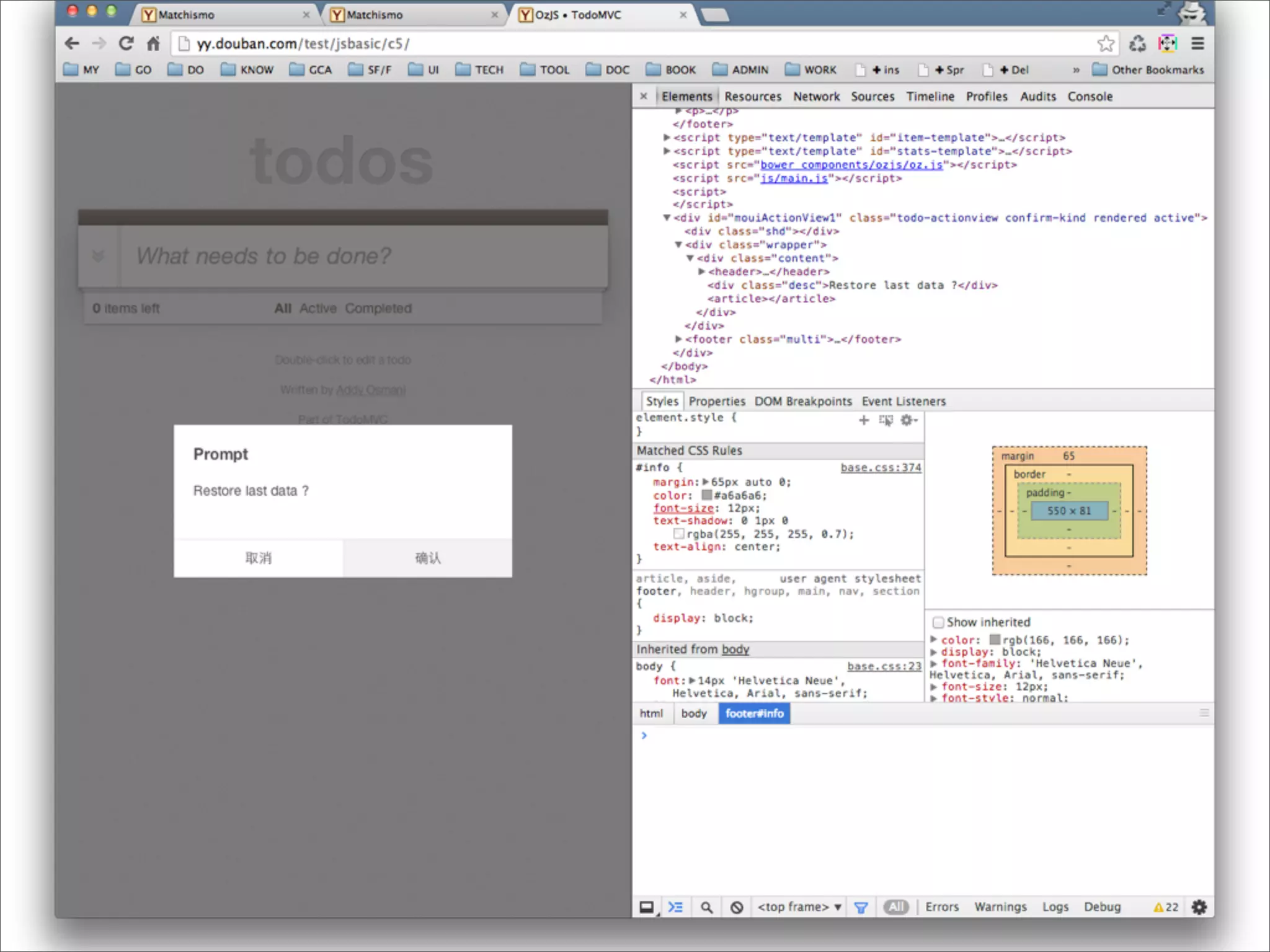Show more bookmarks with the double chevron

point(1076,70)
